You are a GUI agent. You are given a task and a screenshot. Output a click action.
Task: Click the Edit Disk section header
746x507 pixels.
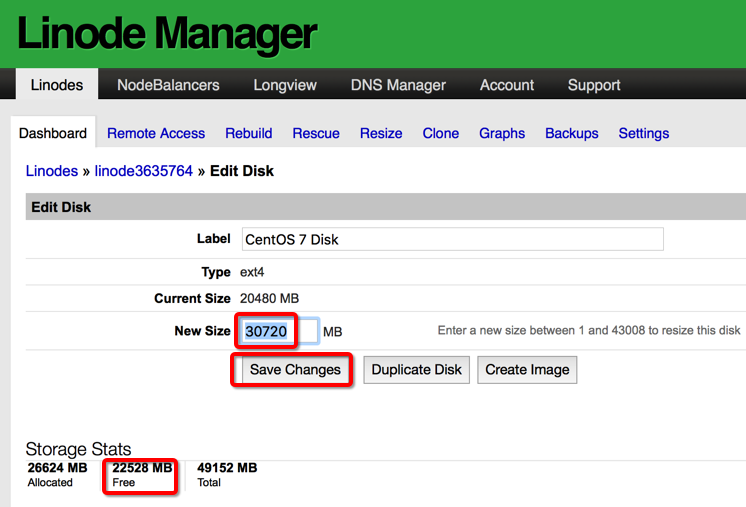pyautogui.click(x=386, y=207)
